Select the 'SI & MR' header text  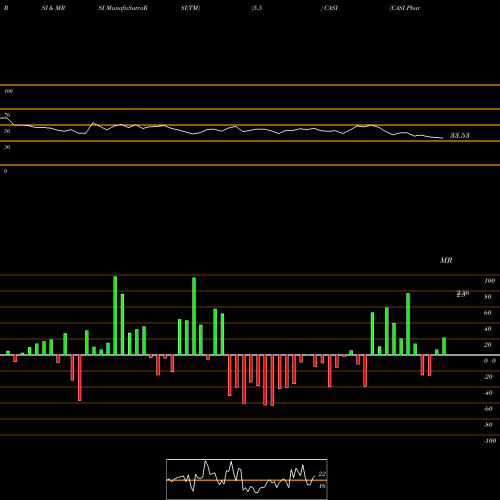click(x=53, y=8)
